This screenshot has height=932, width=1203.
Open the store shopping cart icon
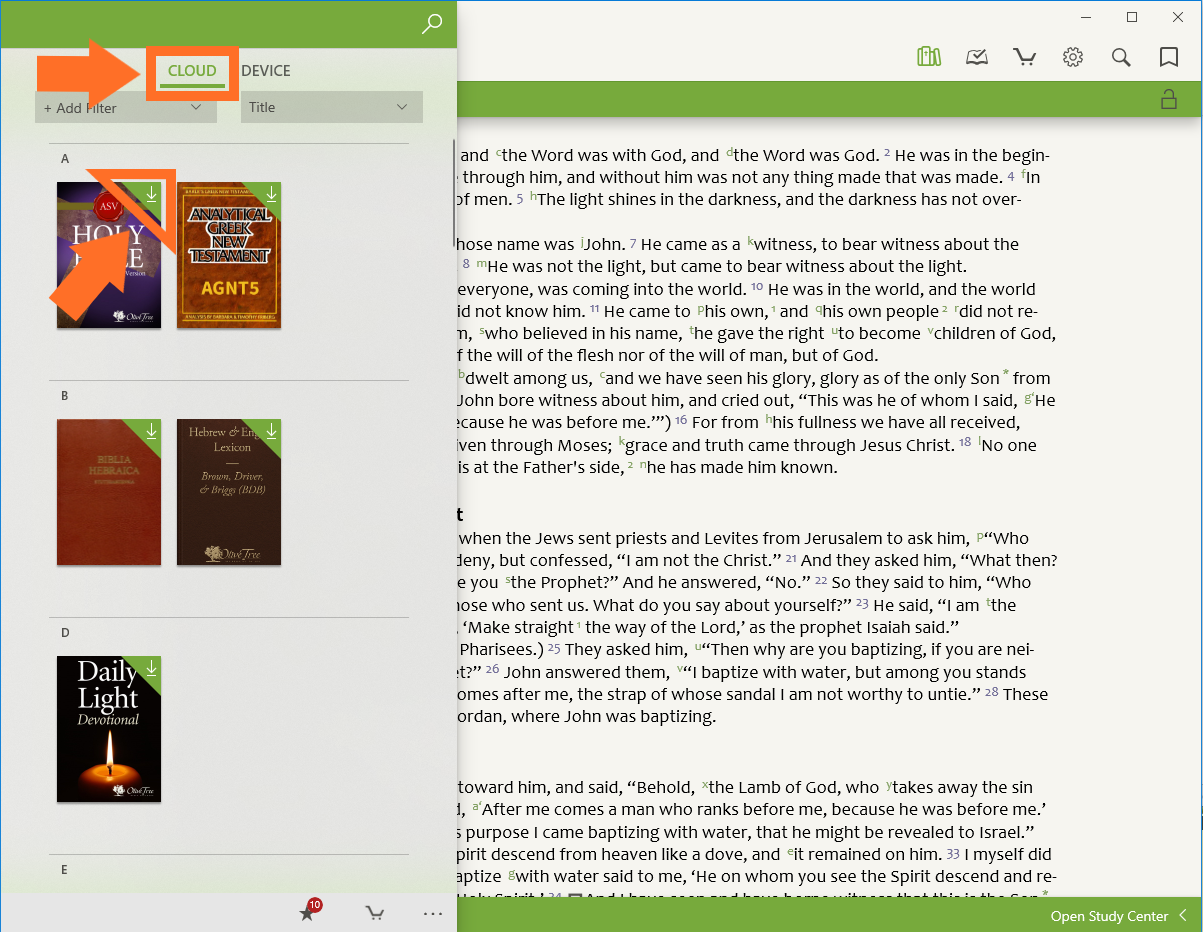(1024, 57)
